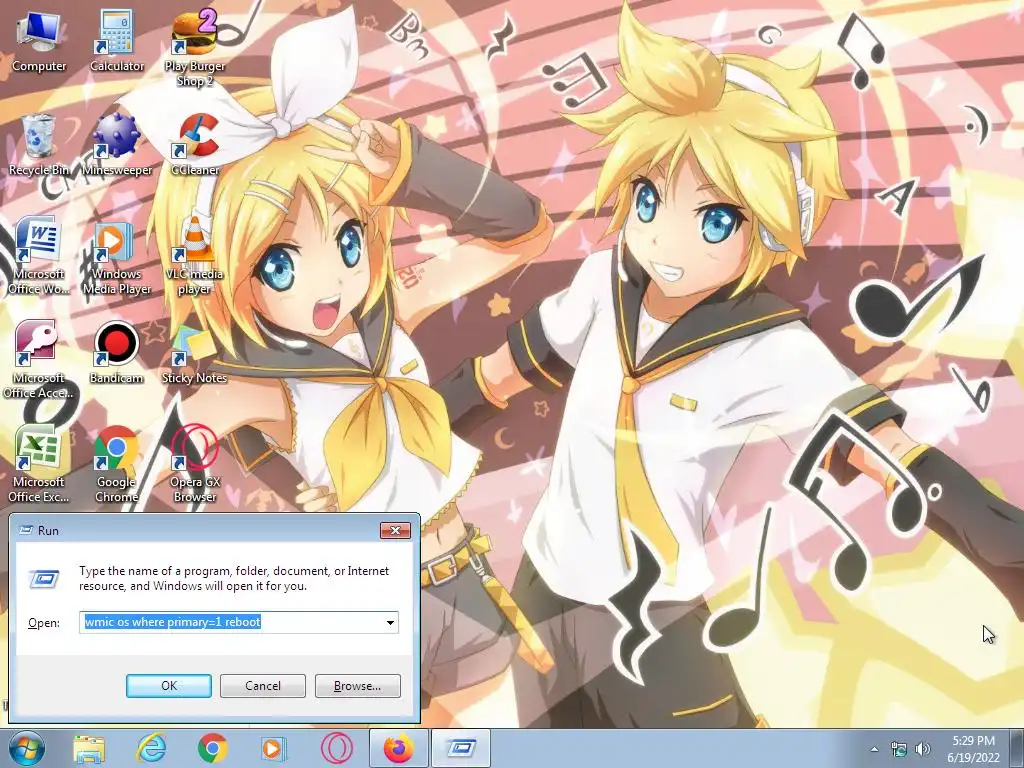Select the Sticky Notes desktop shortcut

(x=195, y=353)
